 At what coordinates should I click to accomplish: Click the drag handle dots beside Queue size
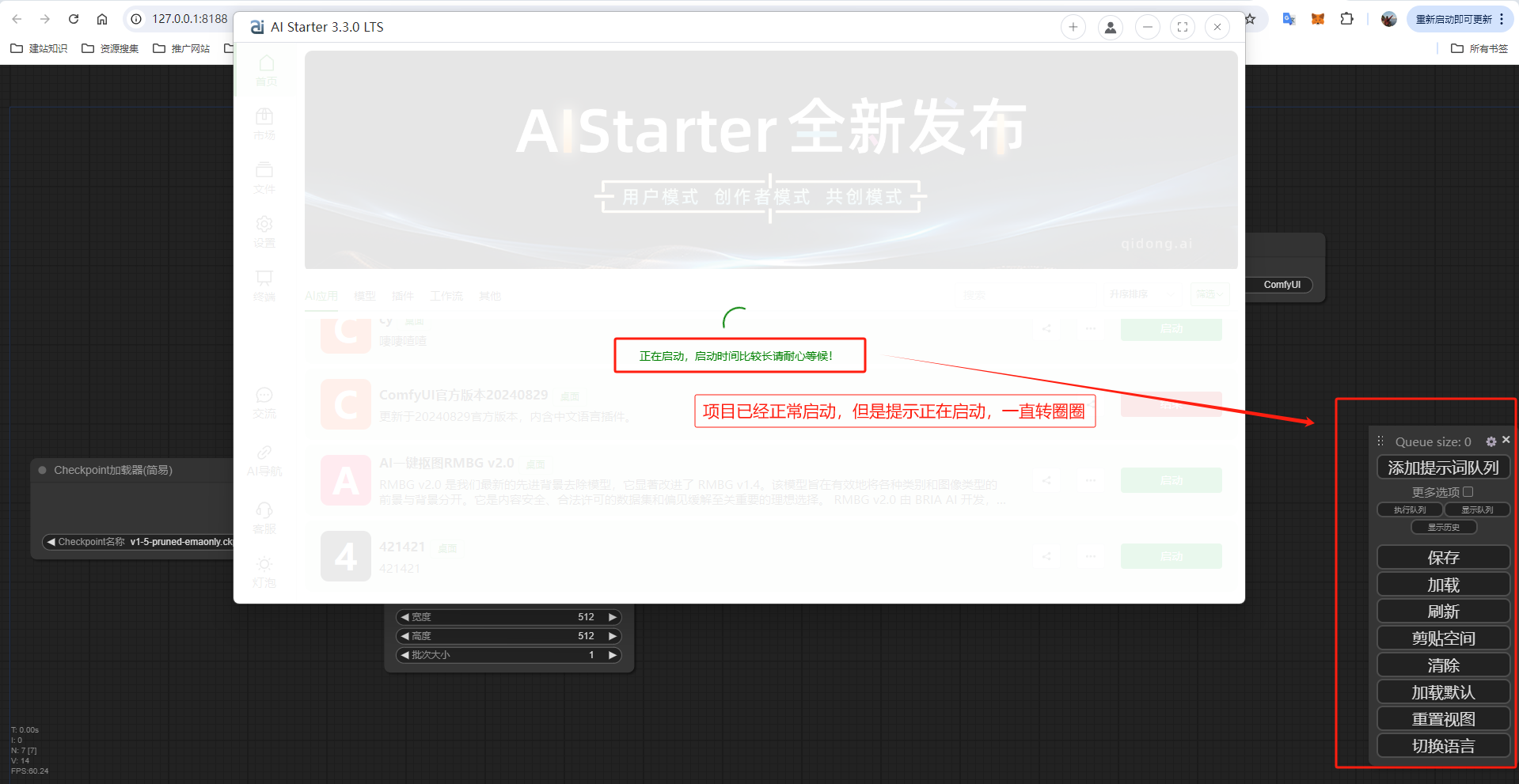[1380, 441]
